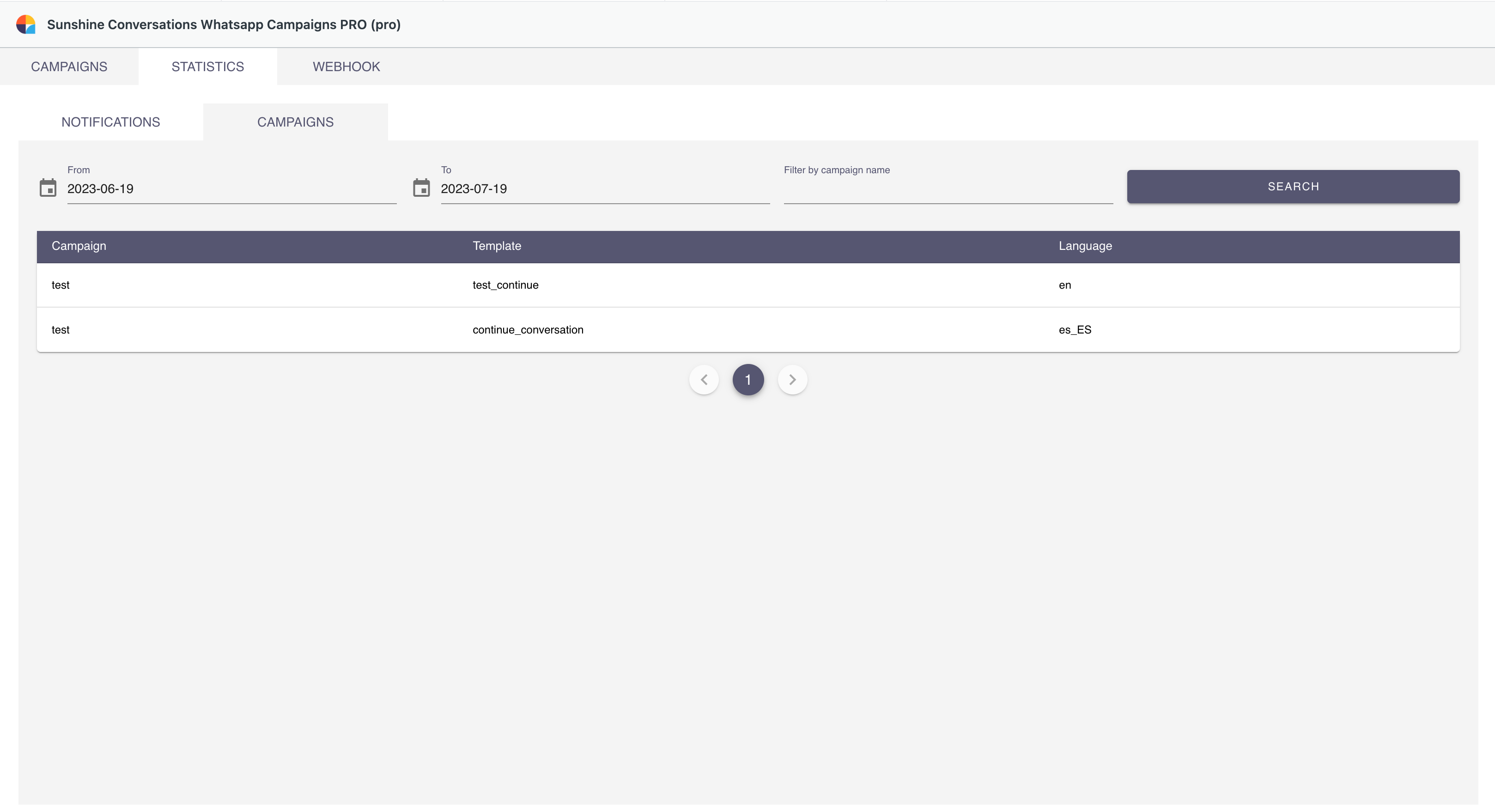1495x812 pixels.
Task: Click the app logo icon
Action: click(25, 24)
